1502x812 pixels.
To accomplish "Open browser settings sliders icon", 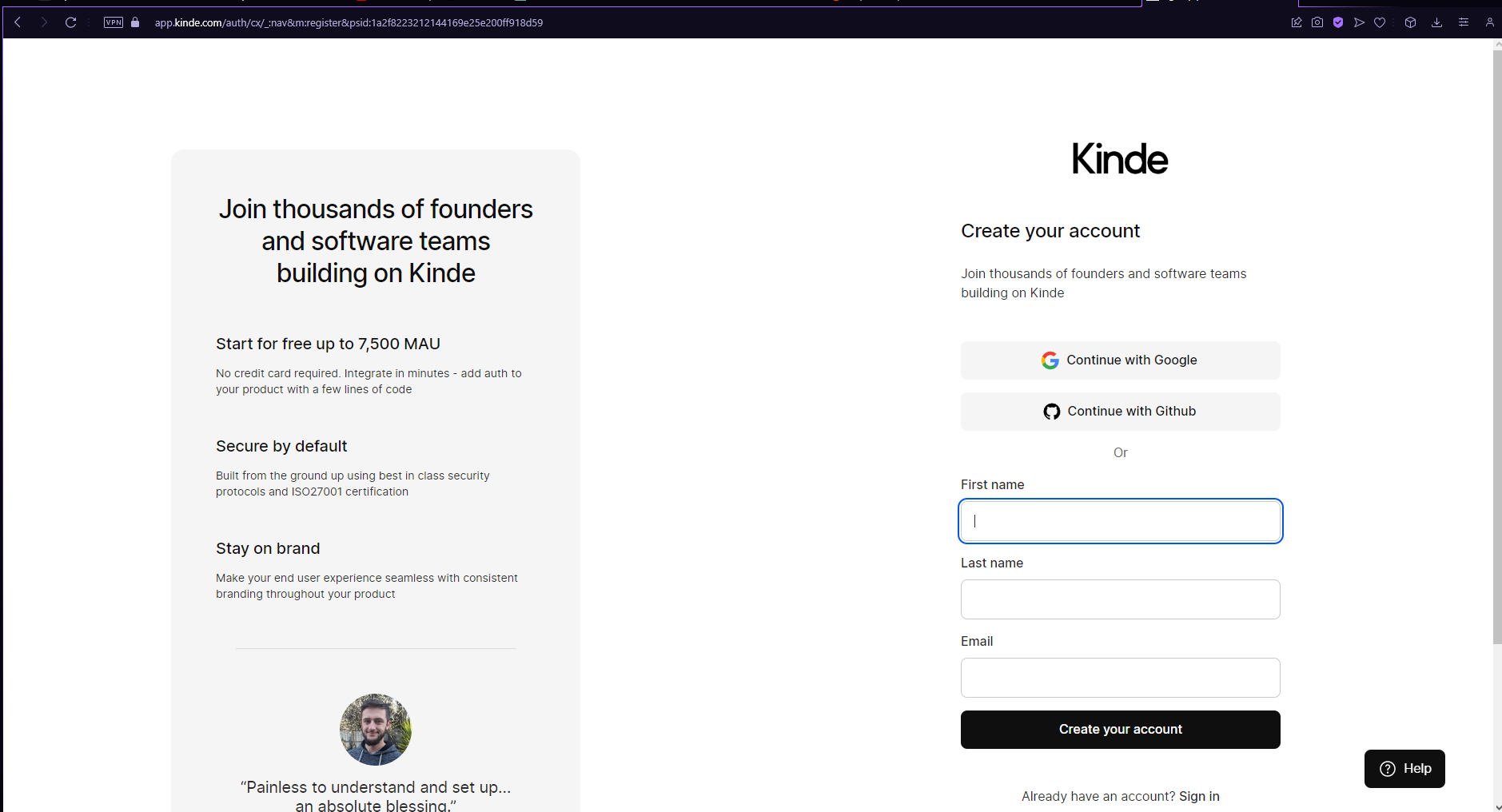I will 1464,22.
